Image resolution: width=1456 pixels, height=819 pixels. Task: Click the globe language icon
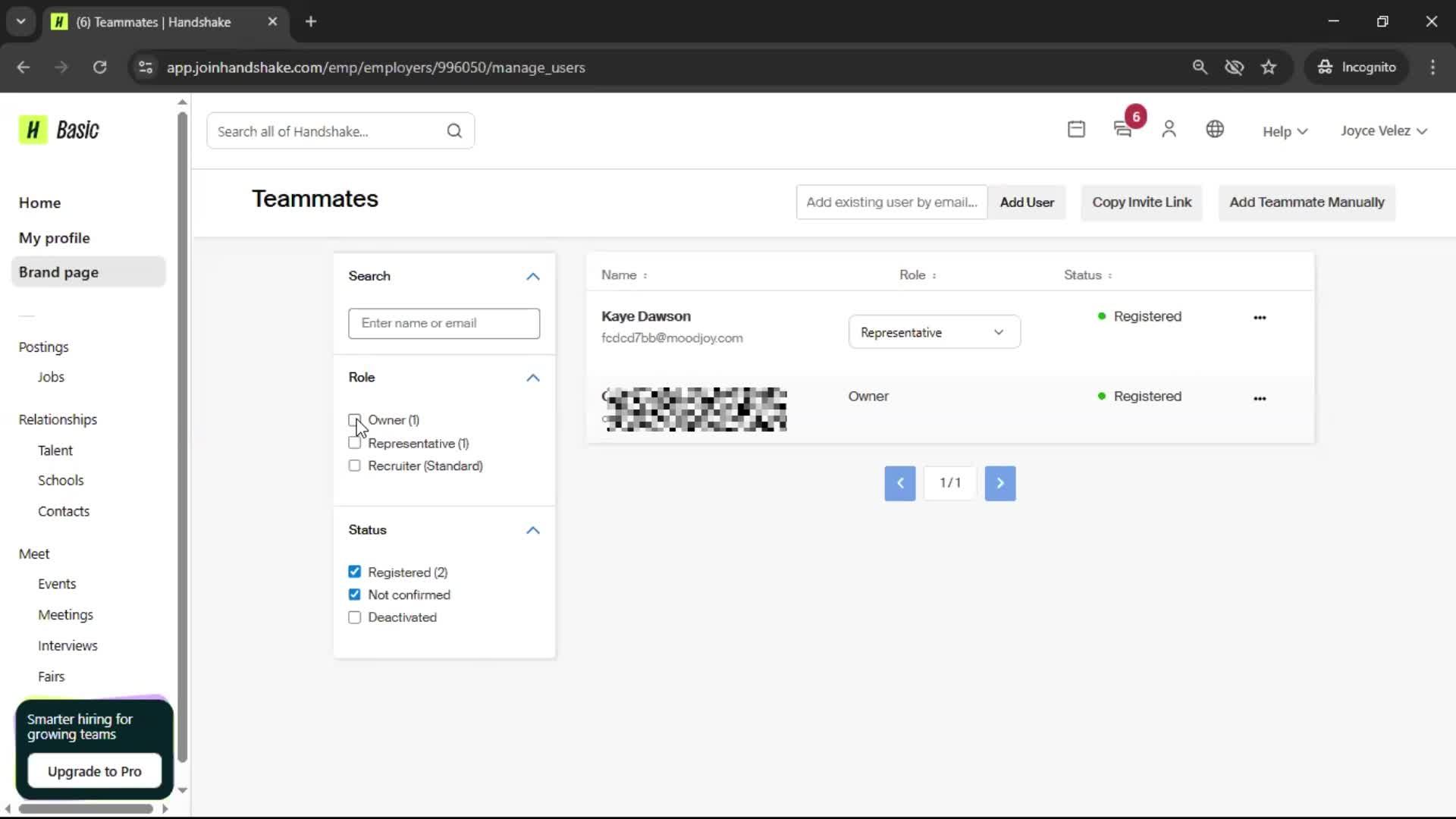click(x=1215, y=130)
